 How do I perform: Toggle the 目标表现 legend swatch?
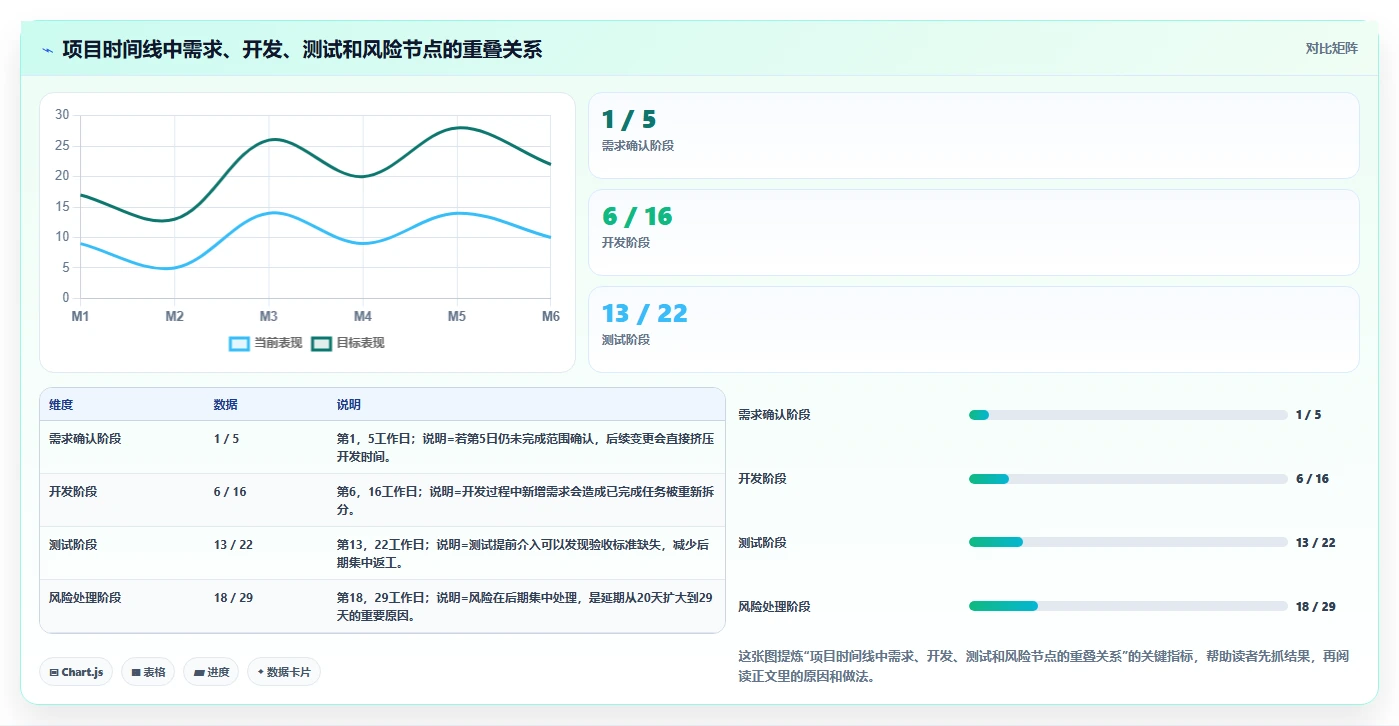point(322,343)
